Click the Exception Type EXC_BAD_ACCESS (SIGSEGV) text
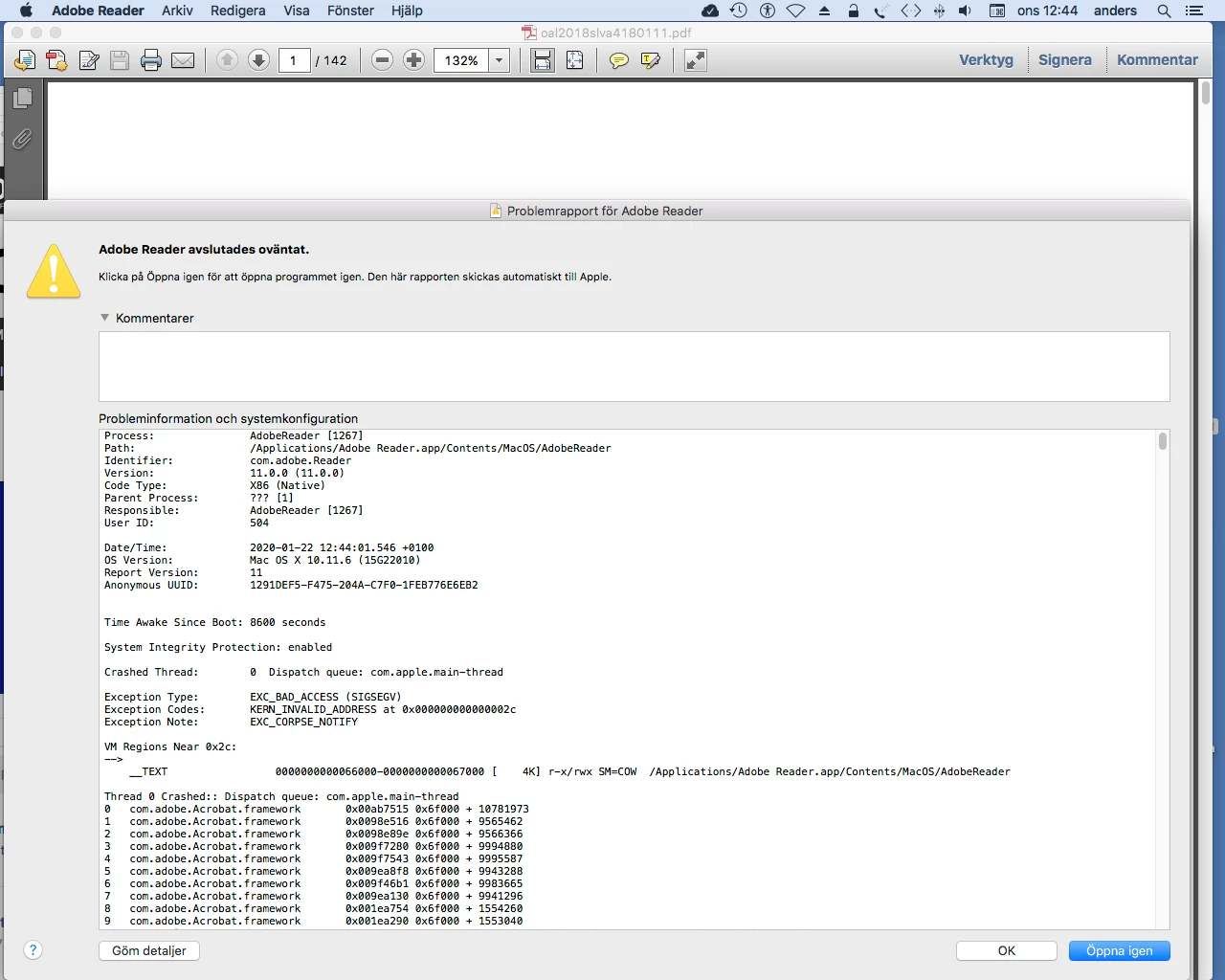1225x980 pixels. (x=325, y=697)
